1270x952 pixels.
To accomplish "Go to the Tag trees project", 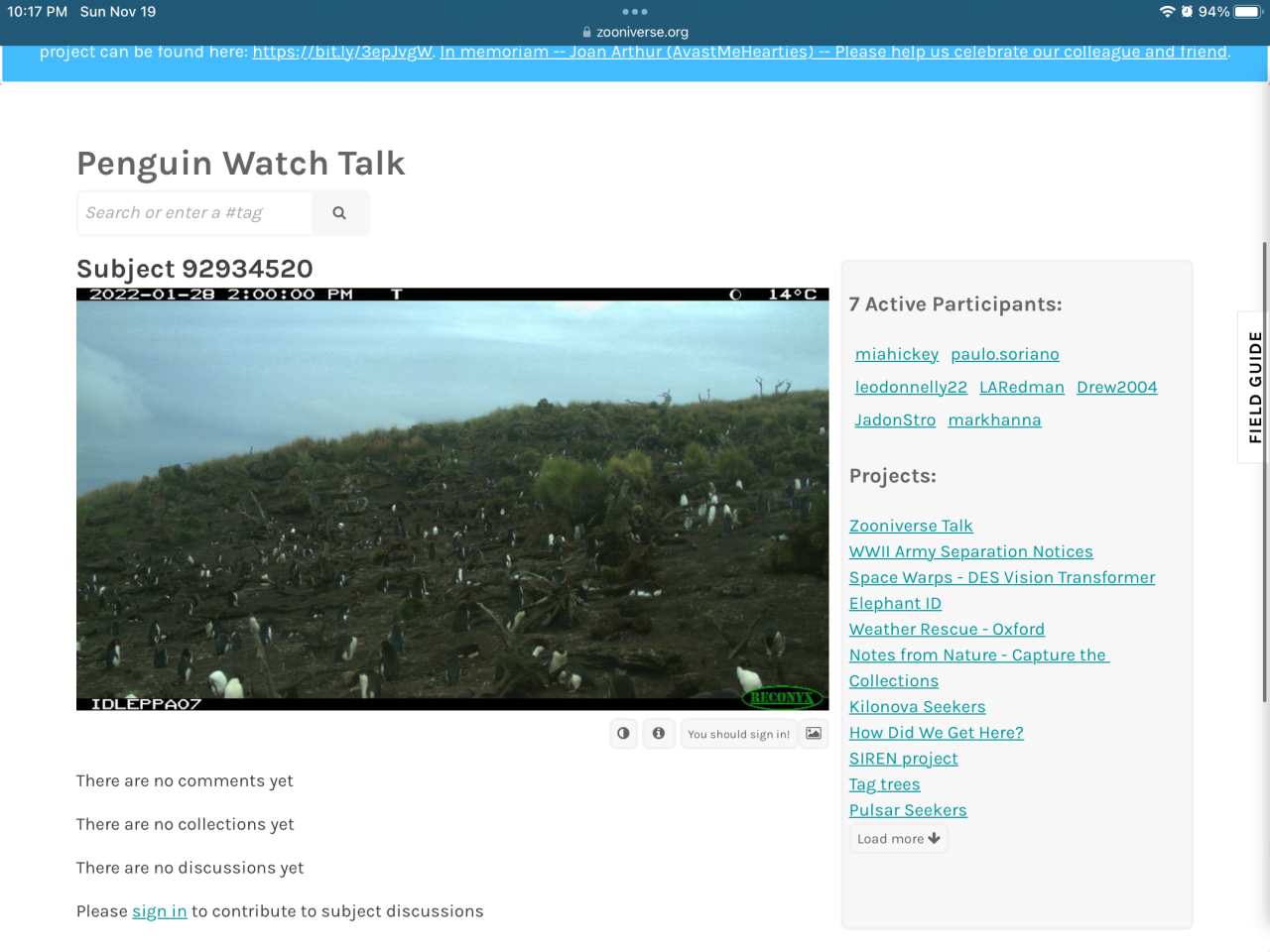I will tap(885, 783).
